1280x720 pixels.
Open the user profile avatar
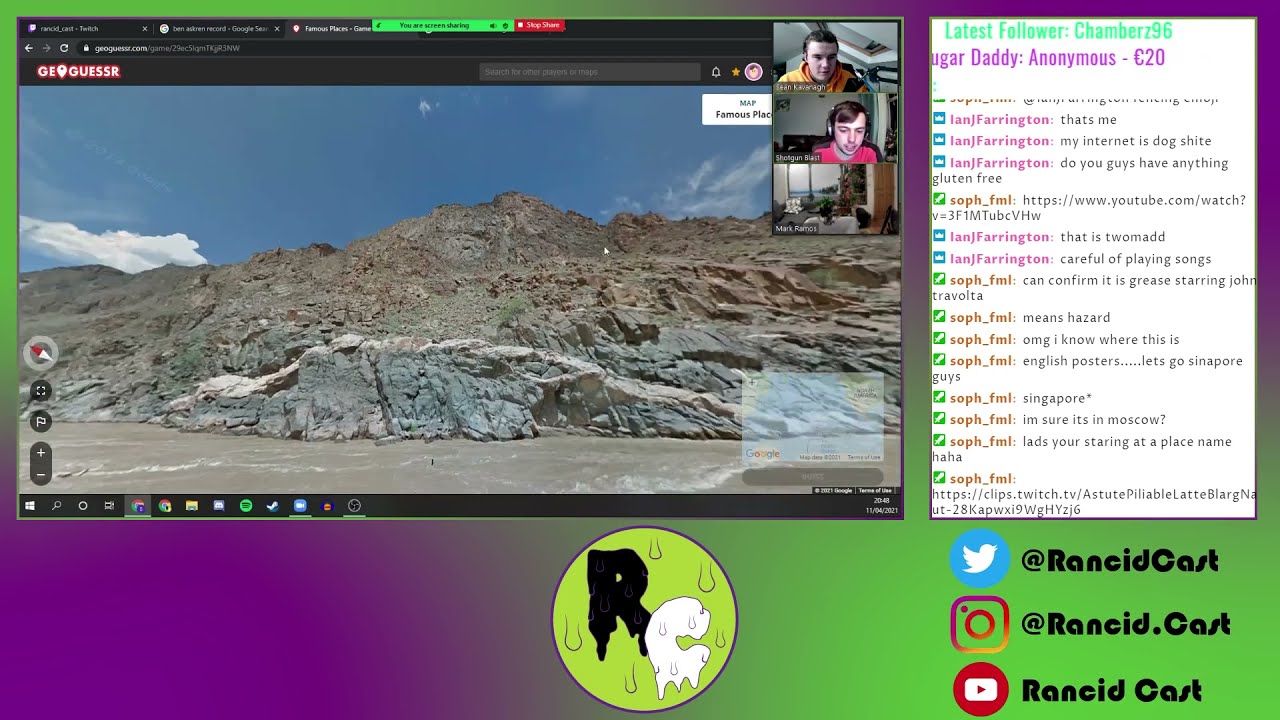[754, 72]
